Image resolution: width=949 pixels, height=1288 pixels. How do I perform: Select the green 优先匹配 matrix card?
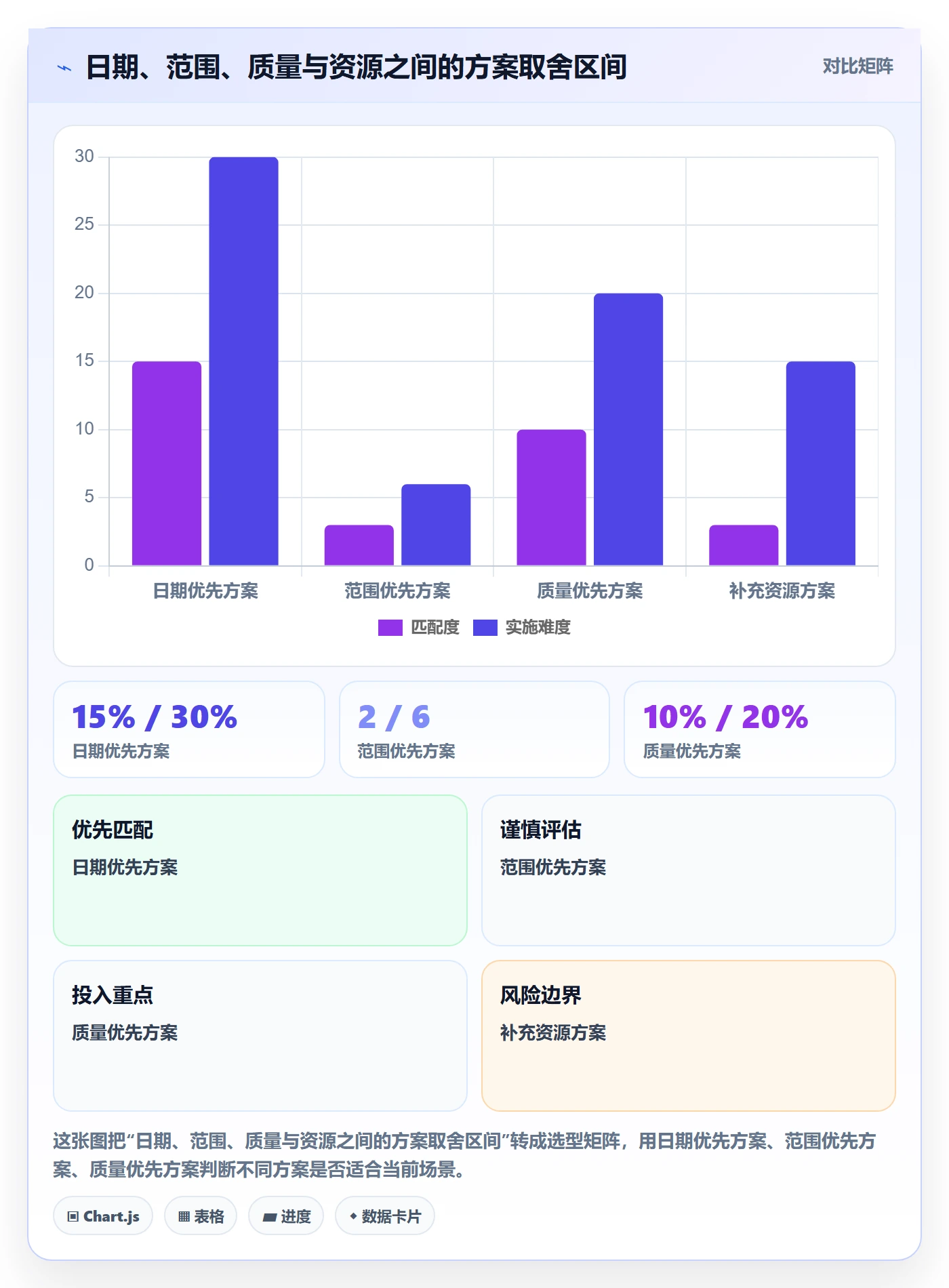(260, 870)
